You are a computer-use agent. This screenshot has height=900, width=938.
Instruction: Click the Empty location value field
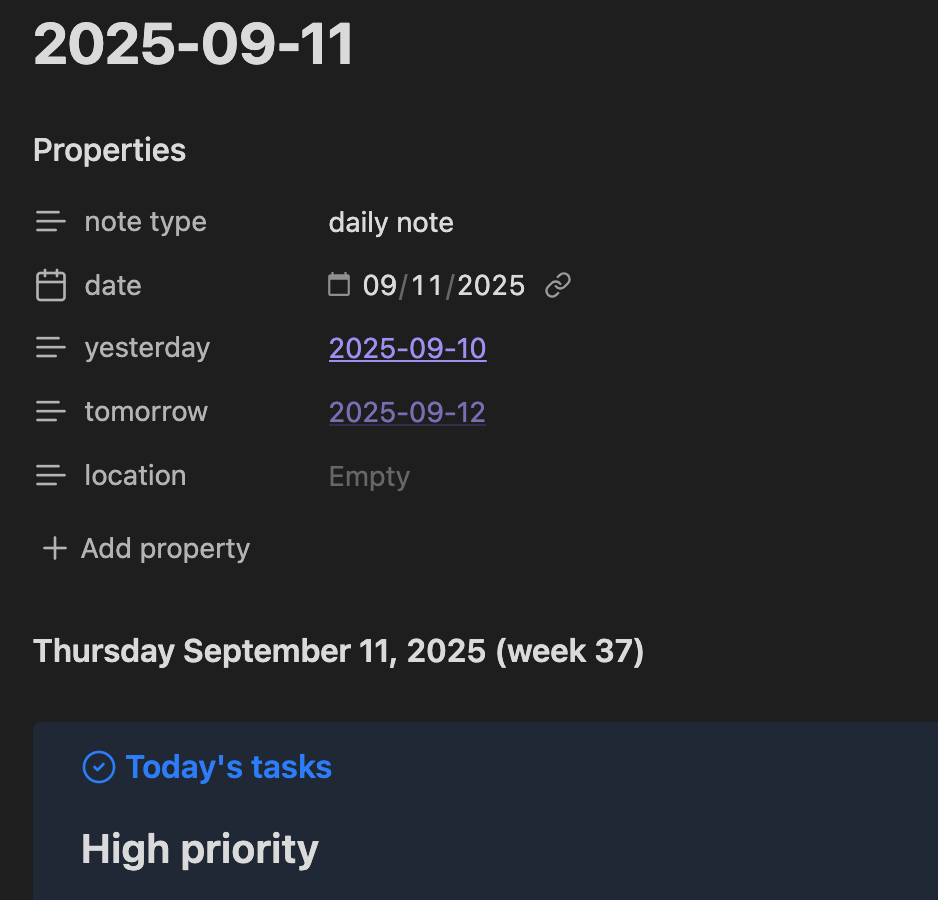click(369, 476)
